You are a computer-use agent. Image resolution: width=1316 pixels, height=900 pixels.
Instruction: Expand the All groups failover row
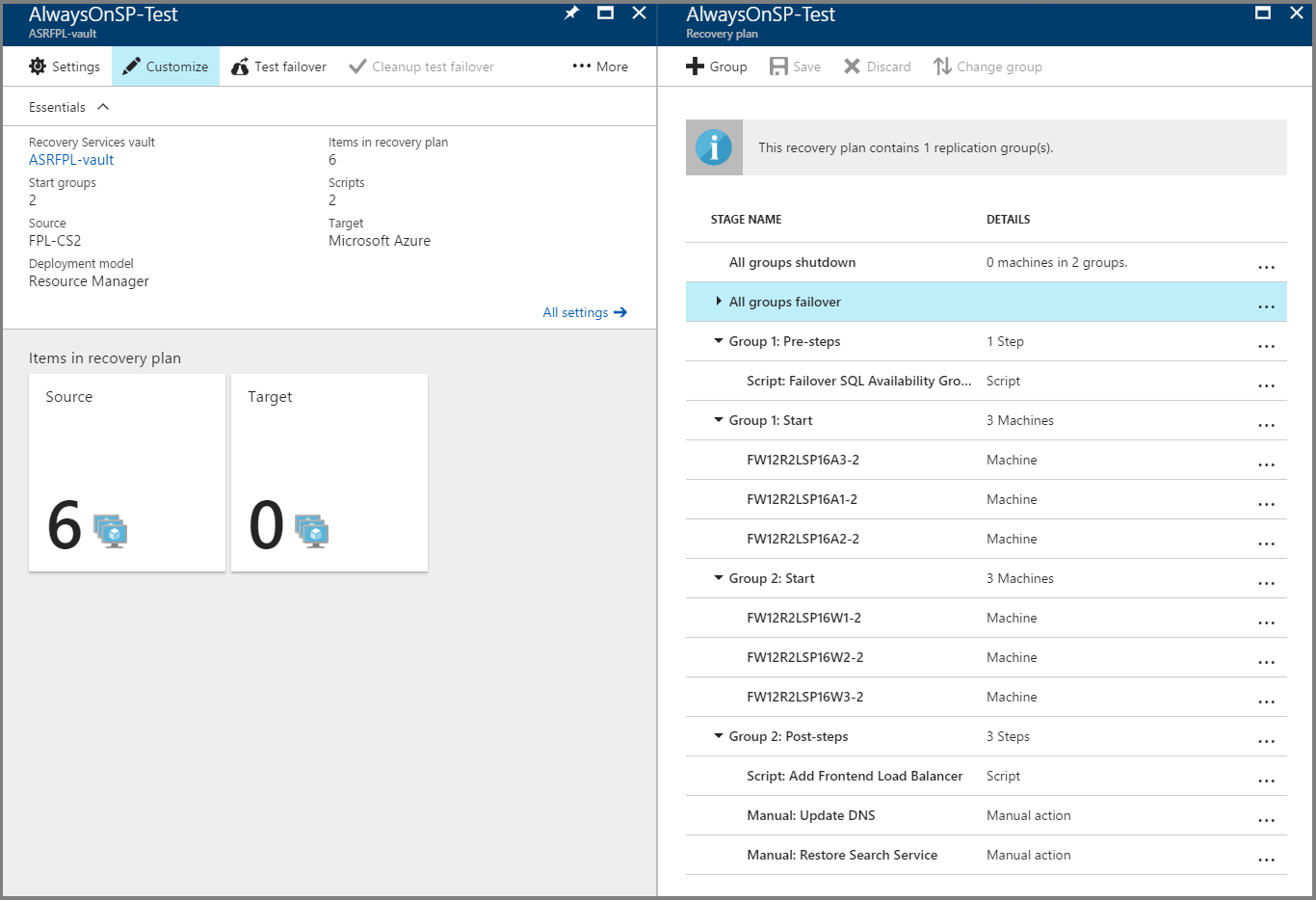pyautogui.click(x=719, y=302)
